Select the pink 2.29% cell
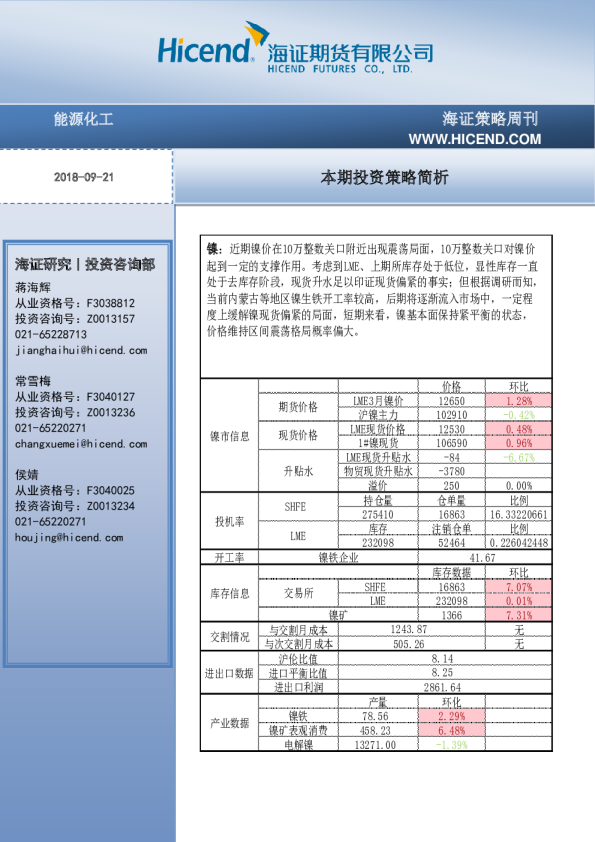The height and width of the screenshot is (842, 595). (452, 716)
